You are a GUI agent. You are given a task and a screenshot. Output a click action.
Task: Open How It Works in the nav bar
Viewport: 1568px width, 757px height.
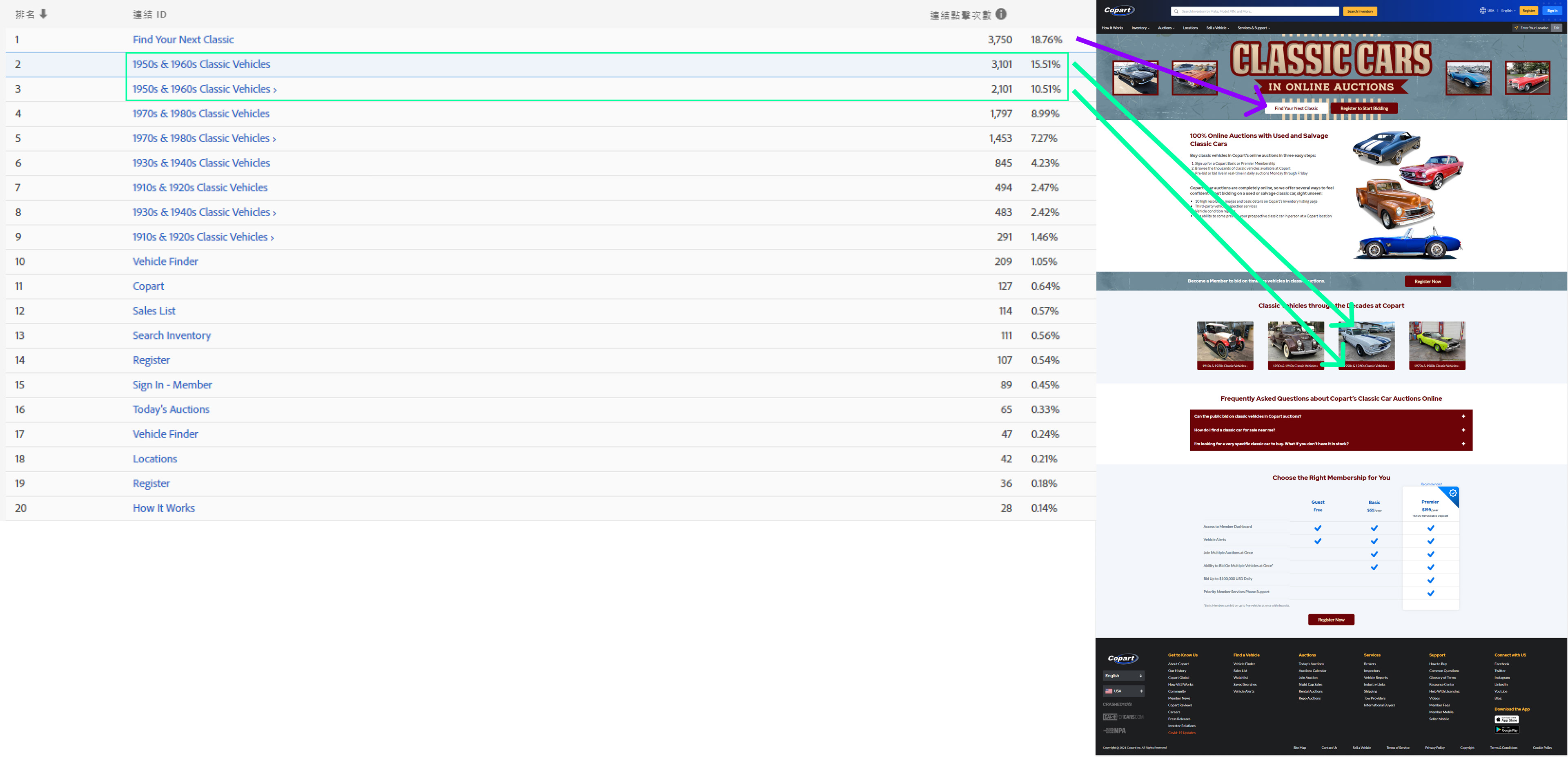coord(1112,28)
